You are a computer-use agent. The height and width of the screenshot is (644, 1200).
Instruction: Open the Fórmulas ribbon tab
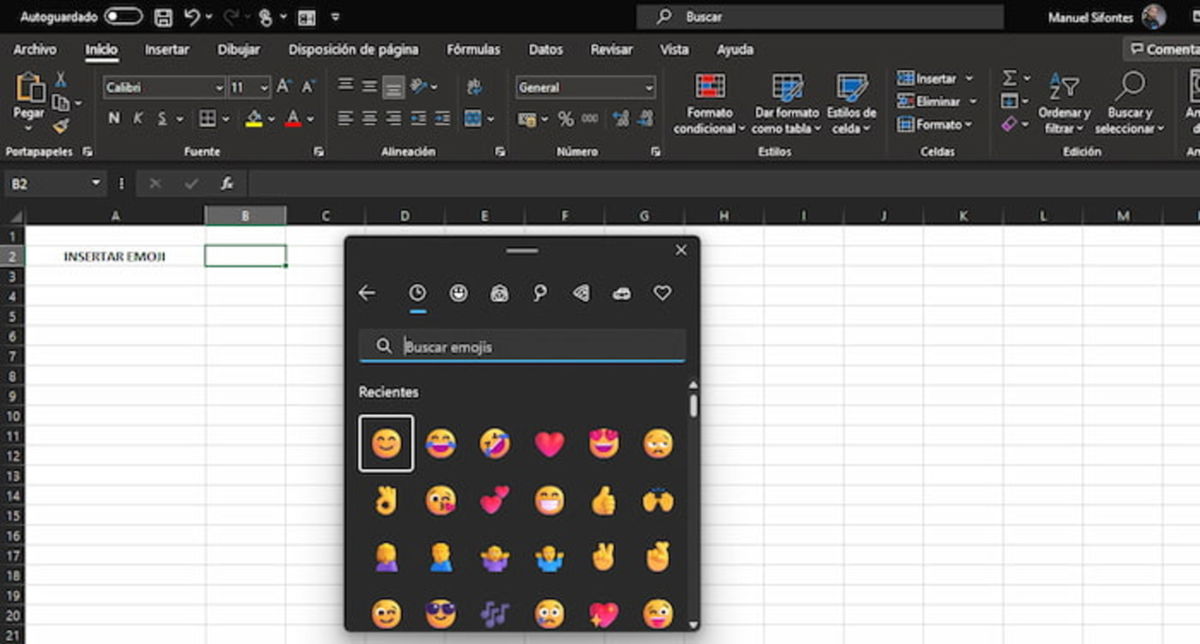point(473,49)
